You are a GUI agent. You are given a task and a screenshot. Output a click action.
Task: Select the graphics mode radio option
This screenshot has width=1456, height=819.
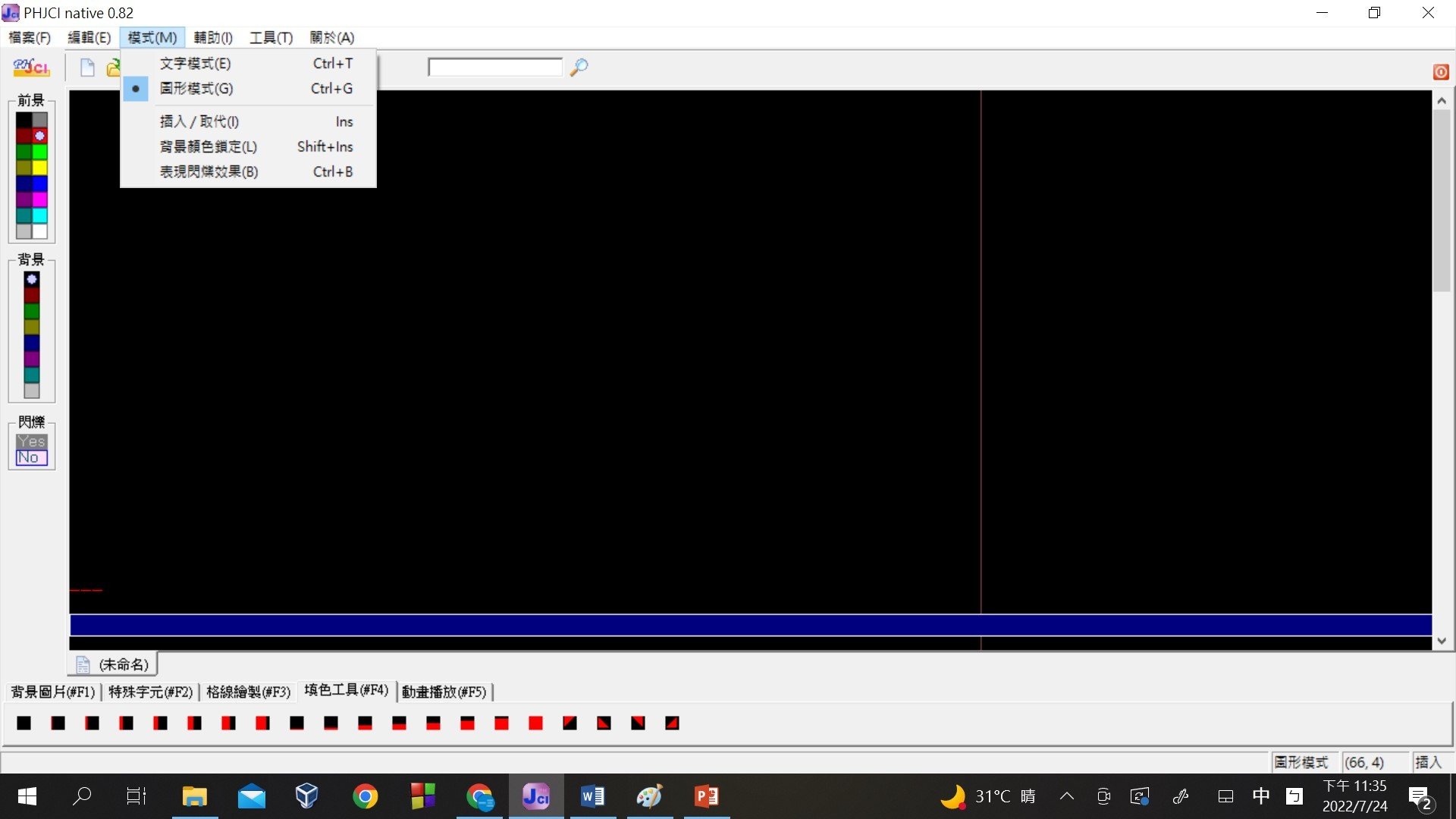[196, 89]
